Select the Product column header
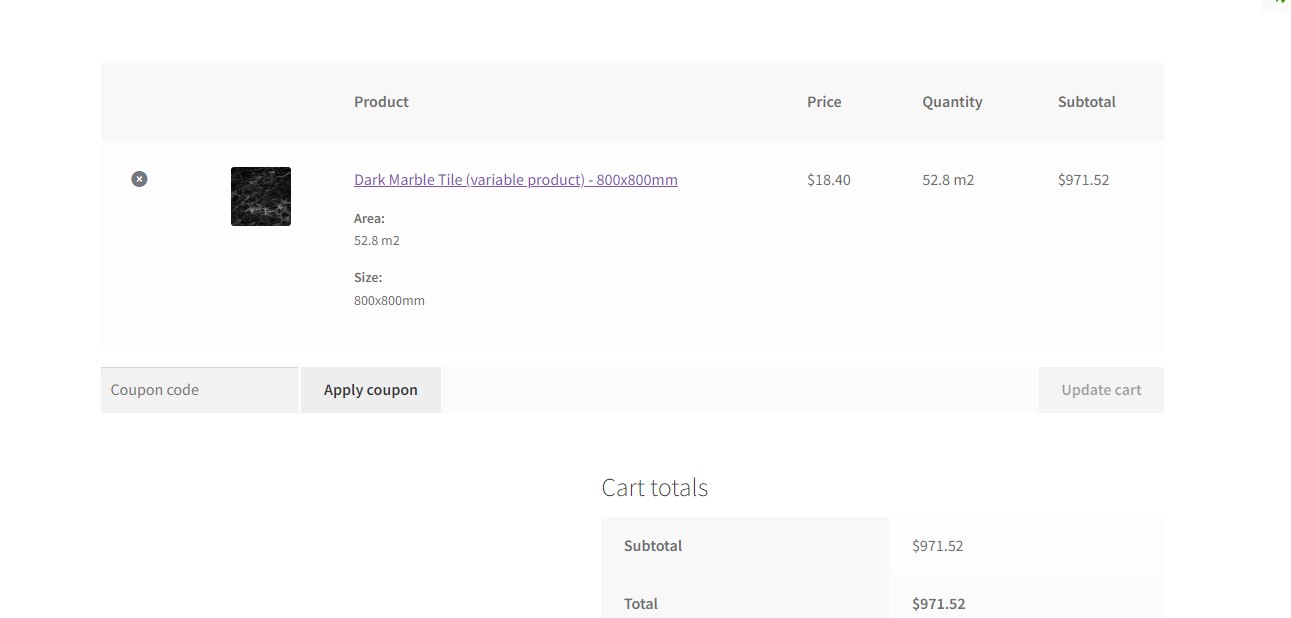This screenshot has width=1291, height=618. [x=381, y=101]
